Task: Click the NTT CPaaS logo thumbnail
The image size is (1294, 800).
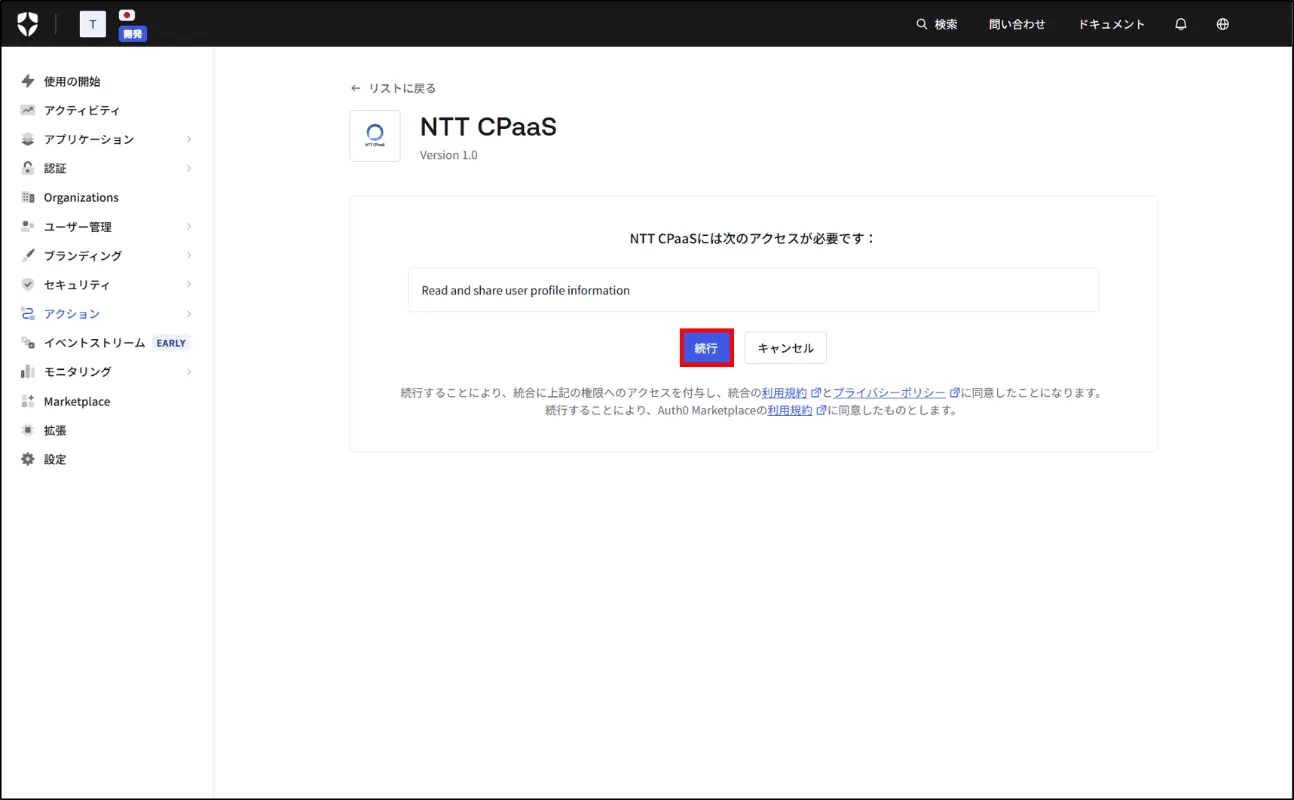Action: click(x=375, y=136)
